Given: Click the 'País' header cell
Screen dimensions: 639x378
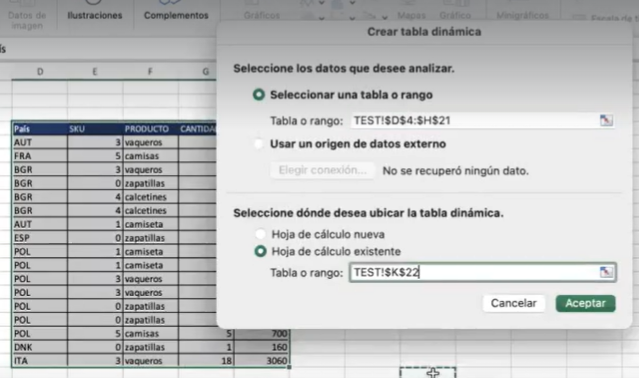Looking at the screenshot, I should tap(40, 129).
